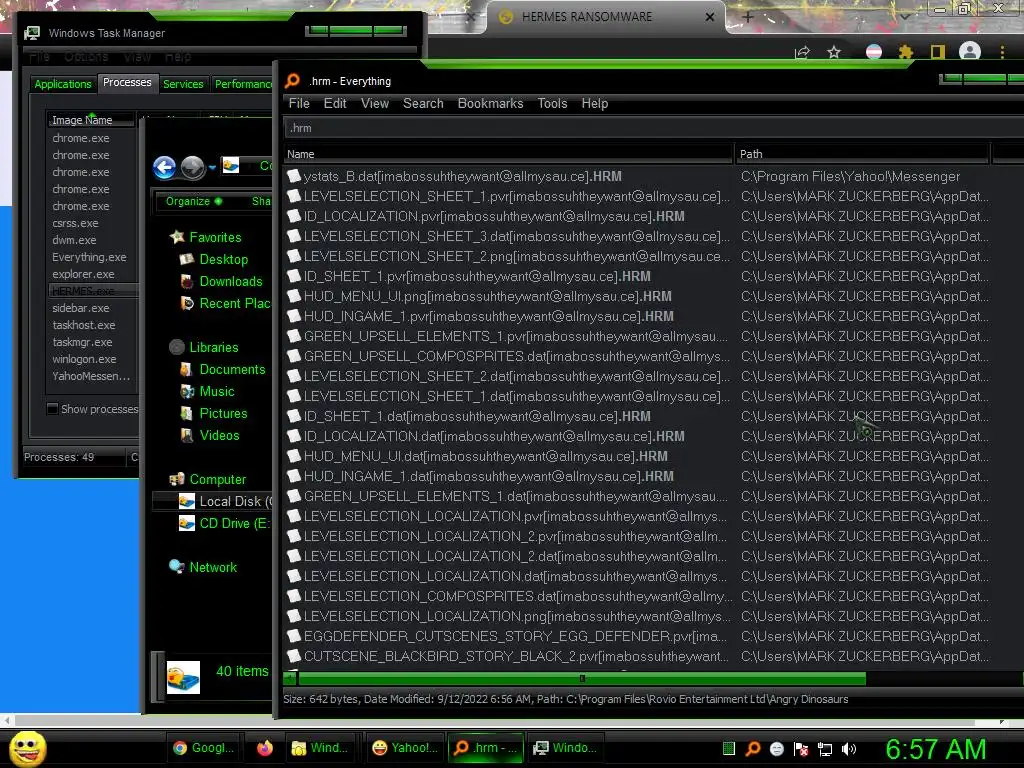Click the .hrm search field in Everything
This screenshot has width=1024, height=768.
click(x=653, y=128)
